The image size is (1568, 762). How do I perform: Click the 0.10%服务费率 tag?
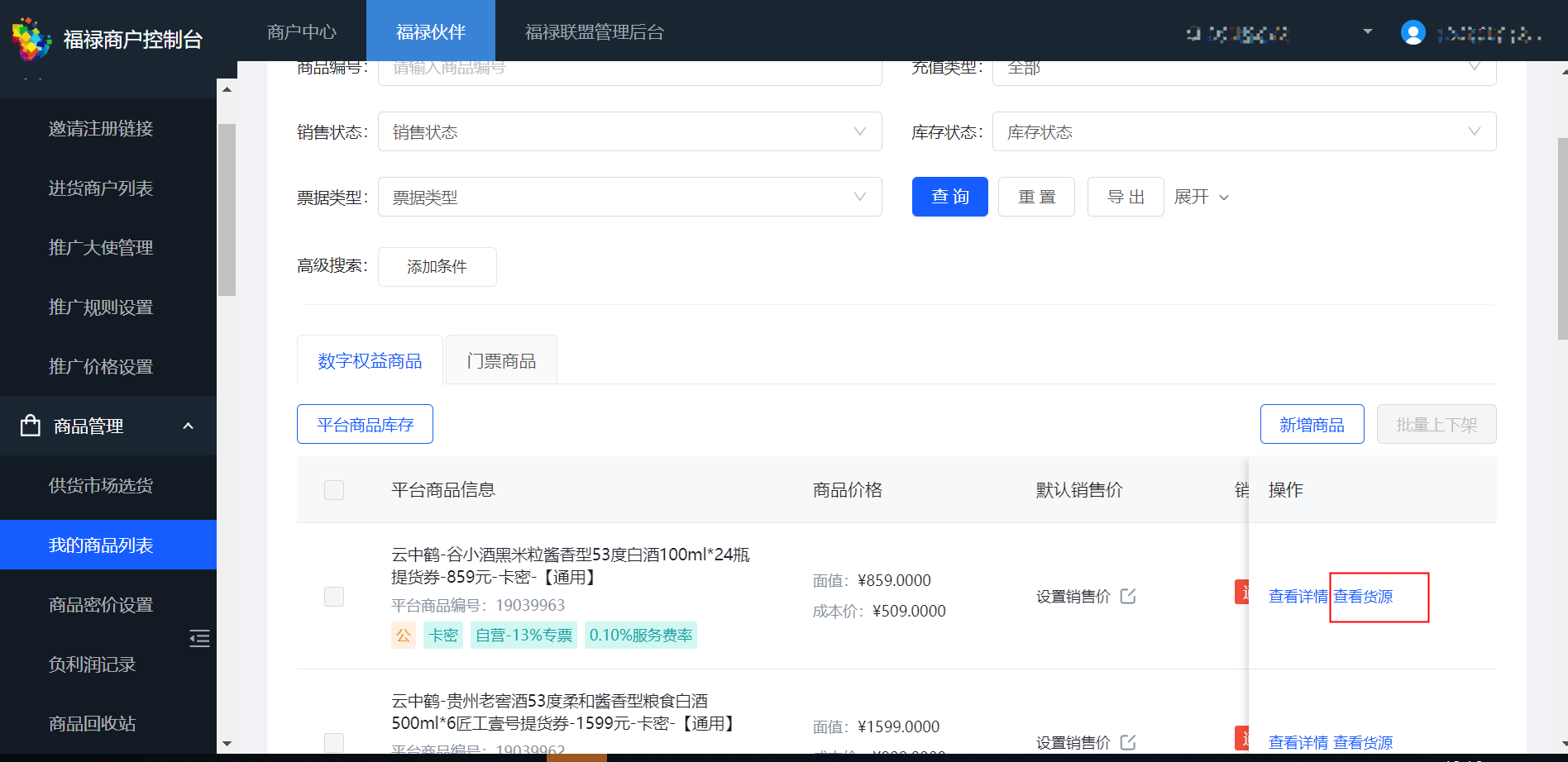click(641, 635)
